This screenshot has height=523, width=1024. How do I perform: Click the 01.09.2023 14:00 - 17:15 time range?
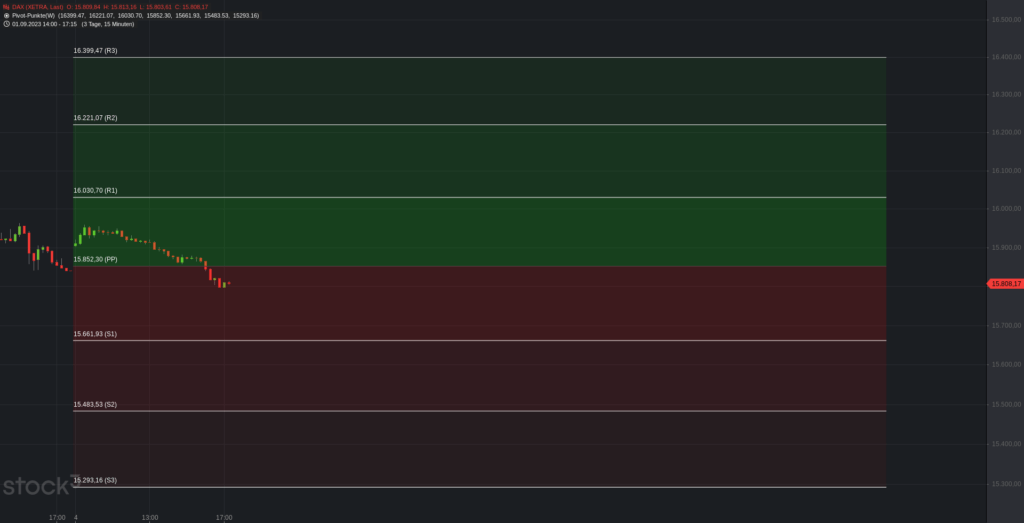44,23
